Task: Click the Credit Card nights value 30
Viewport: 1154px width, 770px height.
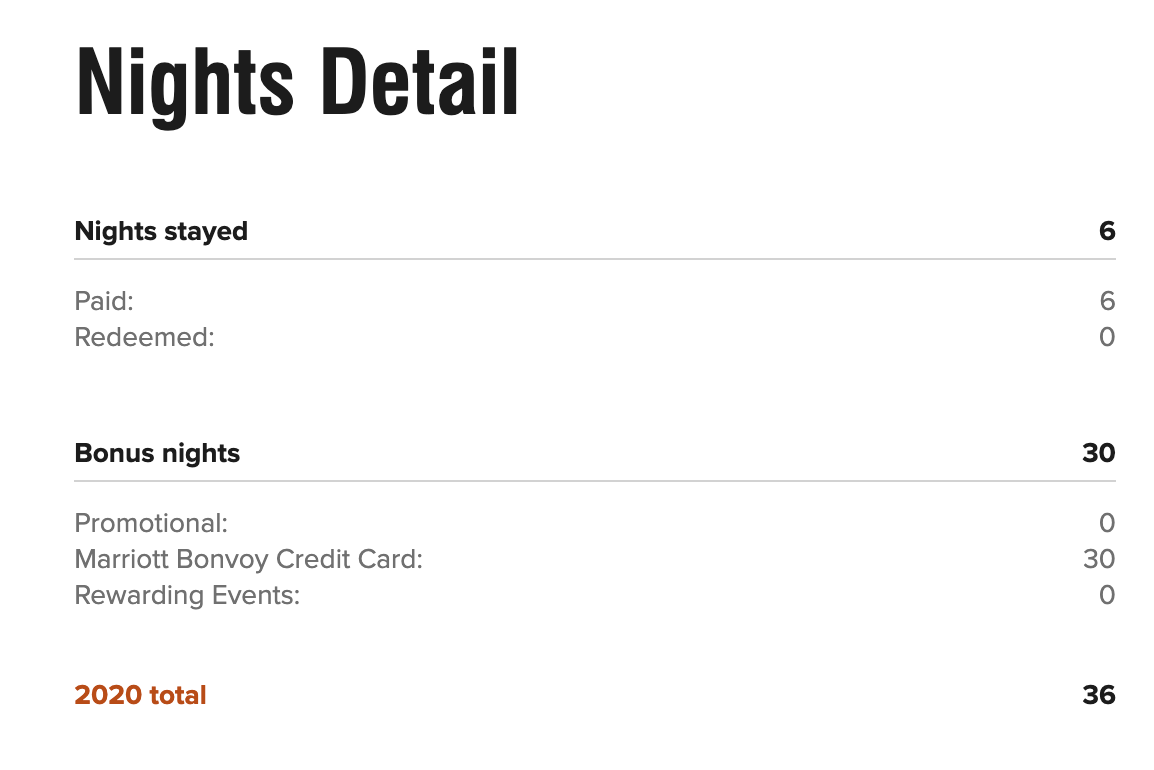Action: click(1099, 559)
